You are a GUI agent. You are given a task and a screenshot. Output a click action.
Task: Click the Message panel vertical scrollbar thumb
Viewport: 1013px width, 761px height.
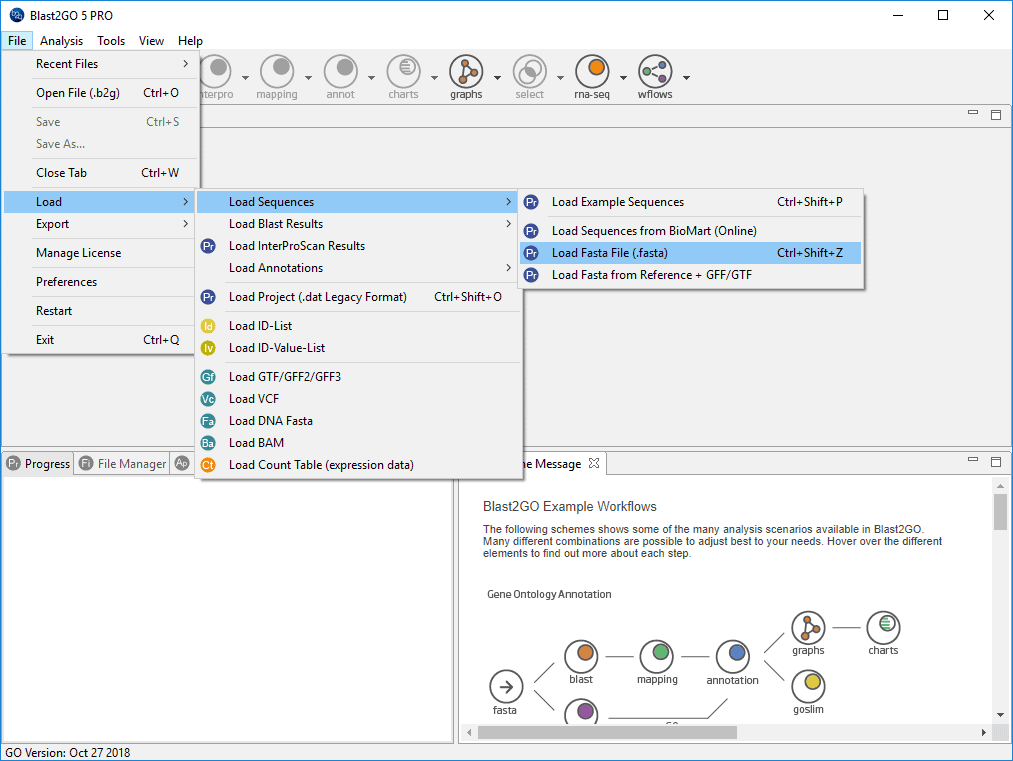tap(1000, 512)
